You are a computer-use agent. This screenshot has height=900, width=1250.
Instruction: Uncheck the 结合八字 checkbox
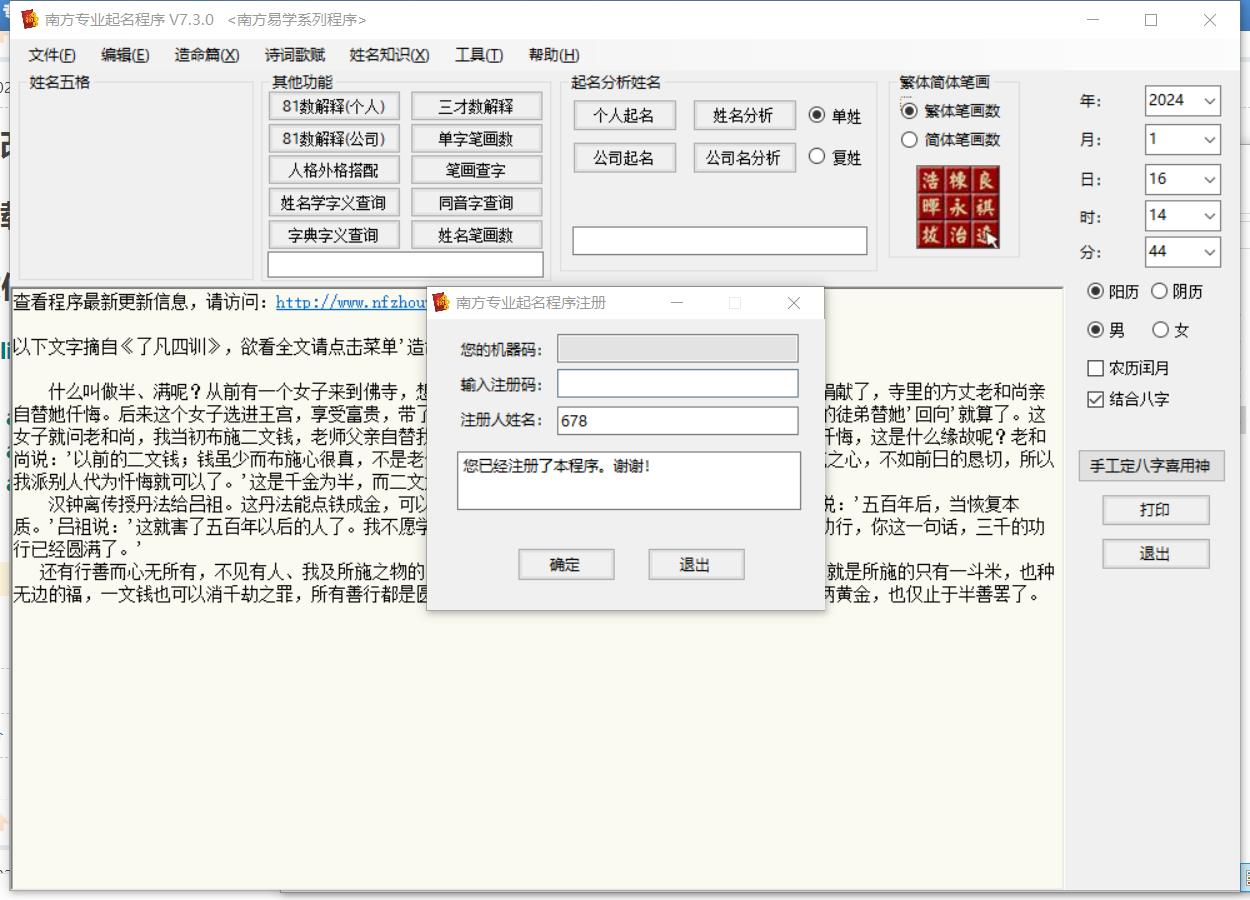tap(1095, 400)
